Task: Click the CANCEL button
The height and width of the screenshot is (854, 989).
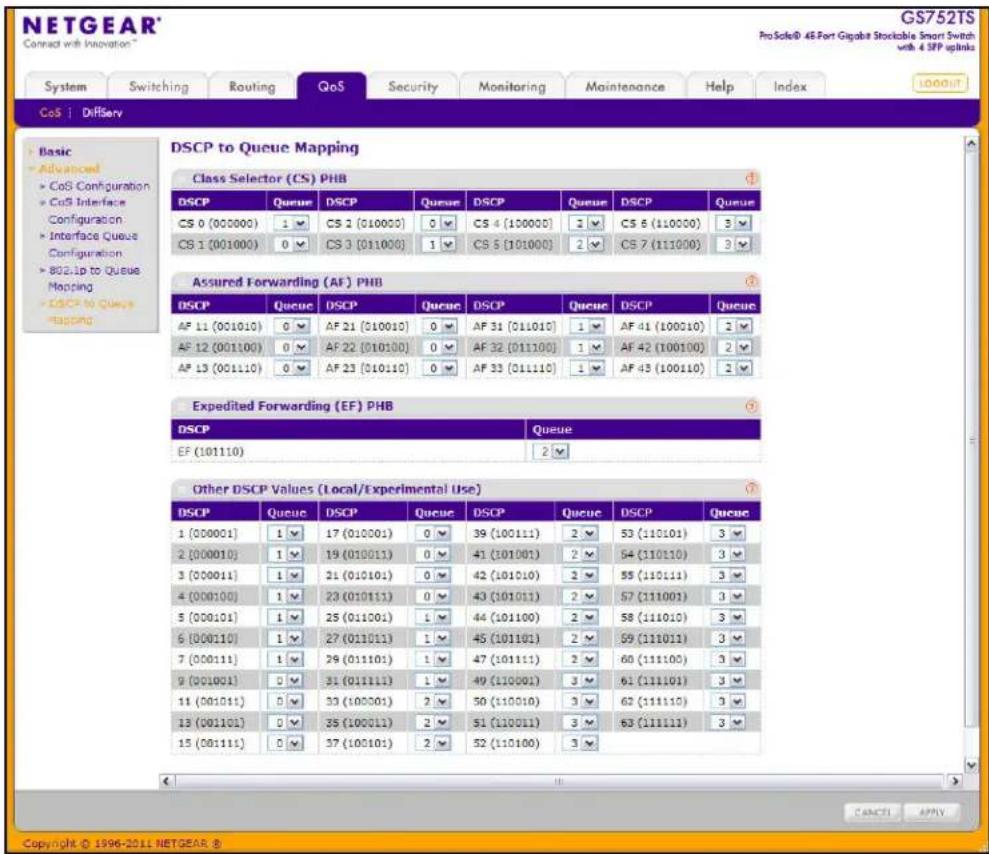Action: pos(872,812)
